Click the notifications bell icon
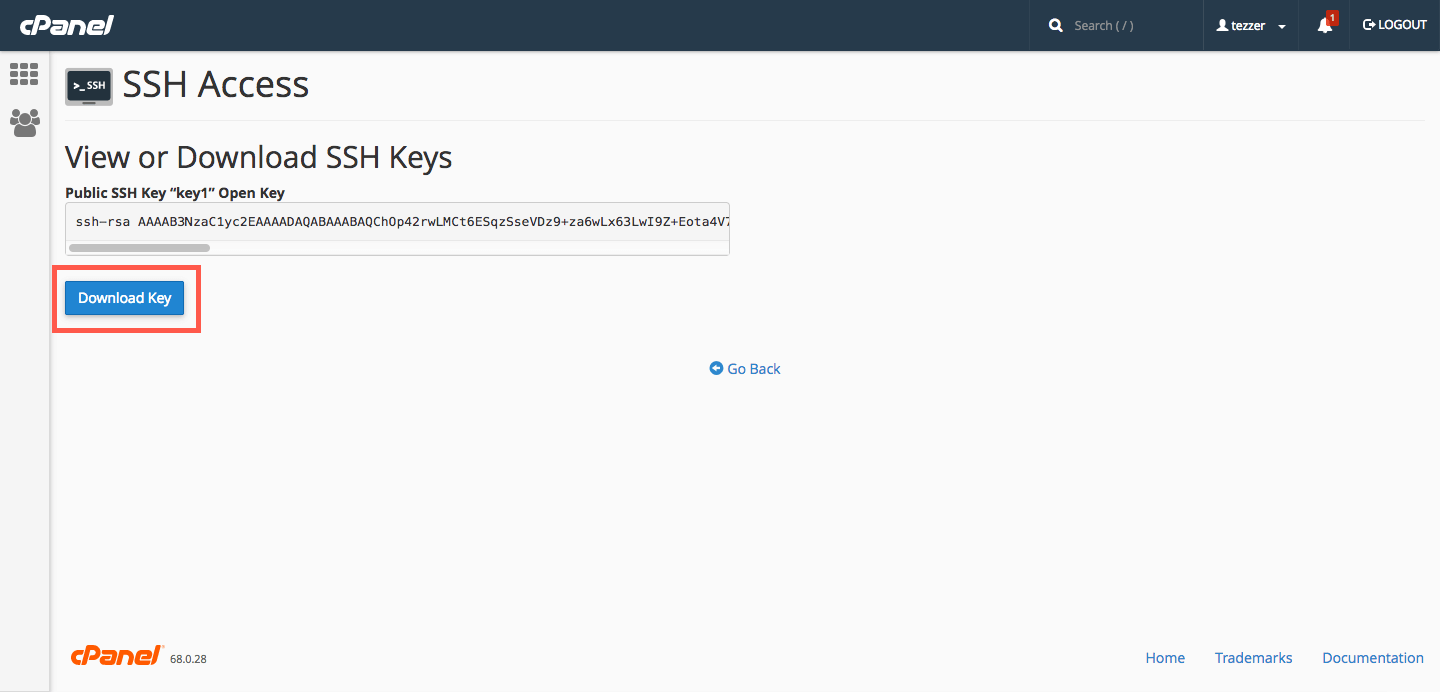Screen dimensions: 1440x692 click(x=1325, y=25)
